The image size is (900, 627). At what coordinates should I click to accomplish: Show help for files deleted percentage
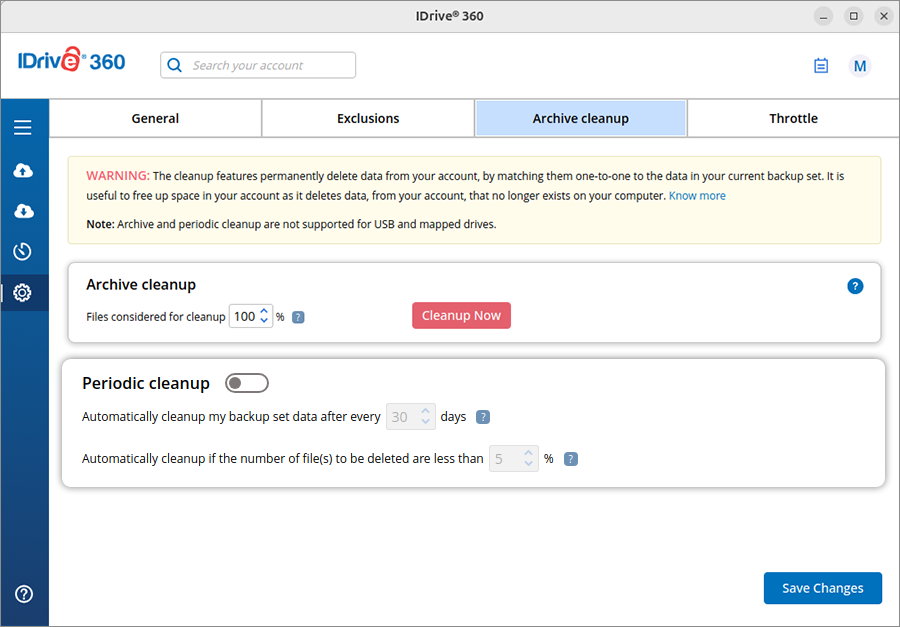click(571, 459)
